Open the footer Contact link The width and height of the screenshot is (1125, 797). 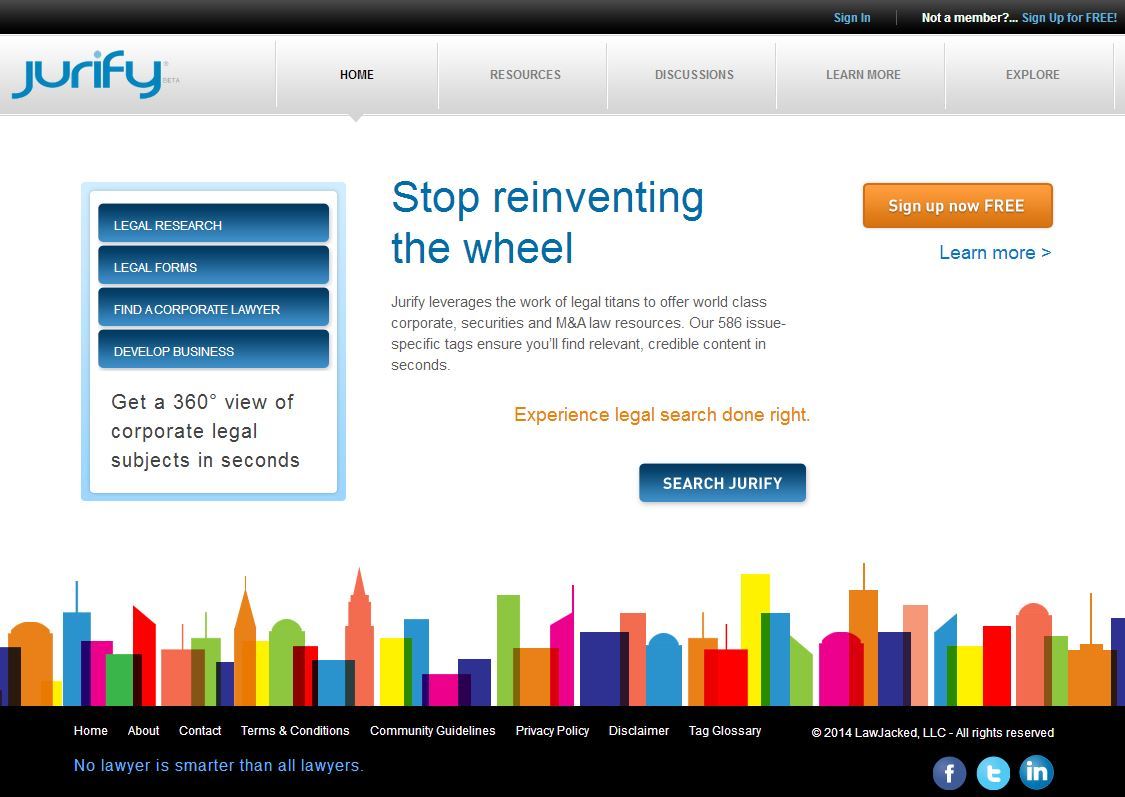(200, 730)
